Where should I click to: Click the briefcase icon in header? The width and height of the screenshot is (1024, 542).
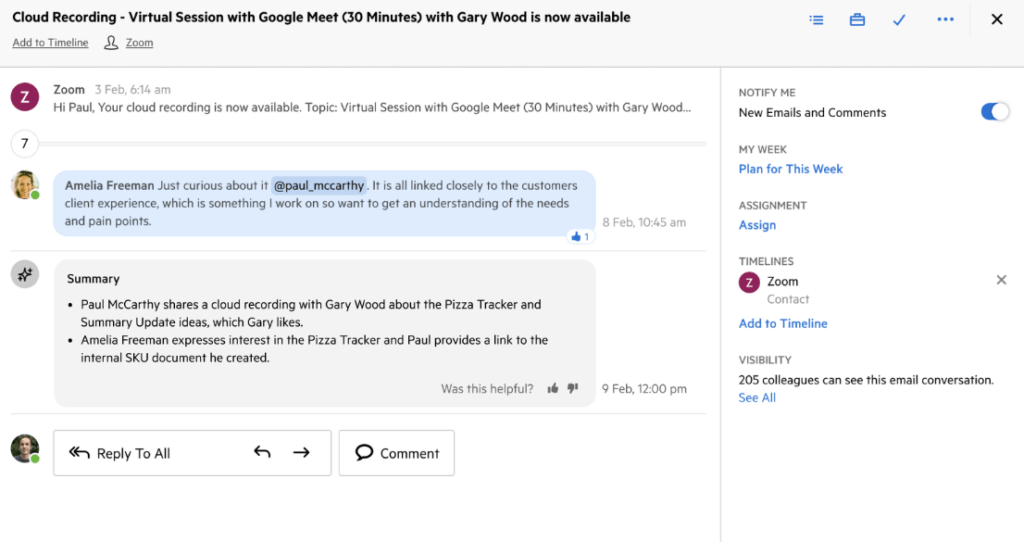coord(857,20)
